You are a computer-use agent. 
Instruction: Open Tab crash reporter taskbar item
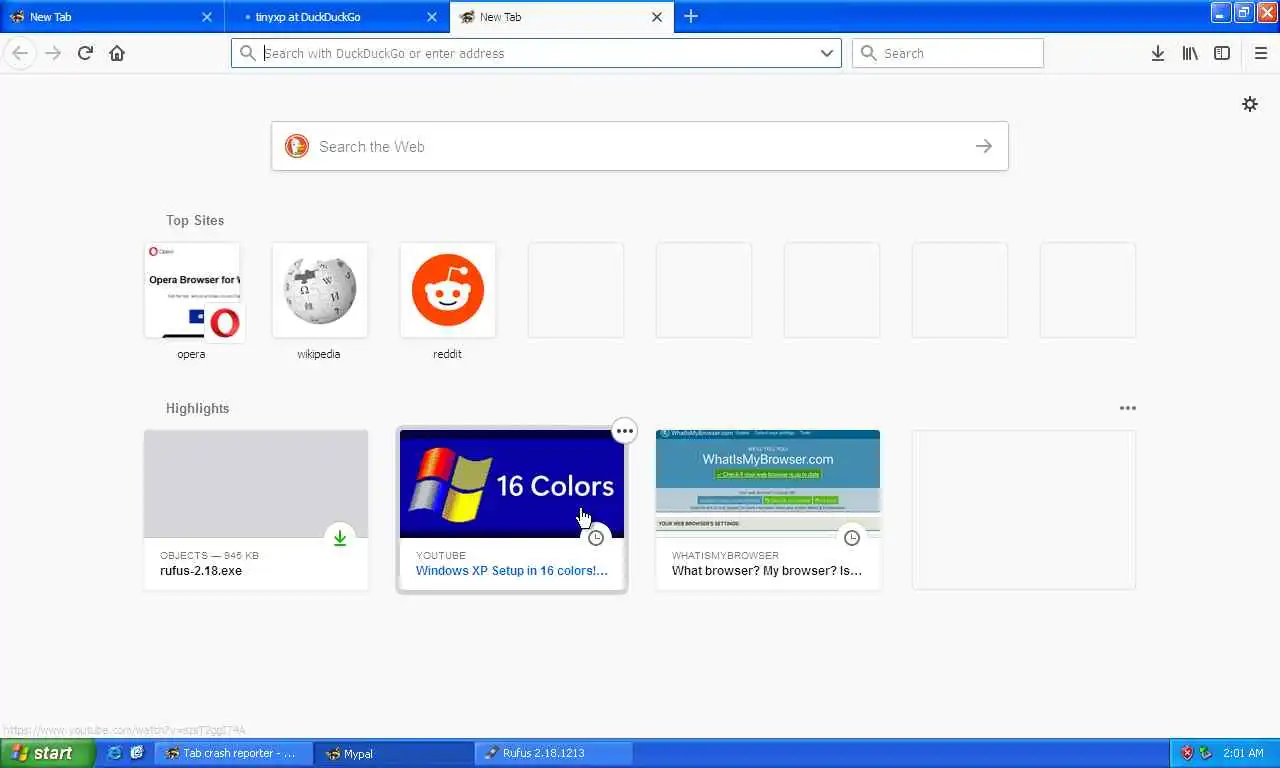click(x=234, y=753)
